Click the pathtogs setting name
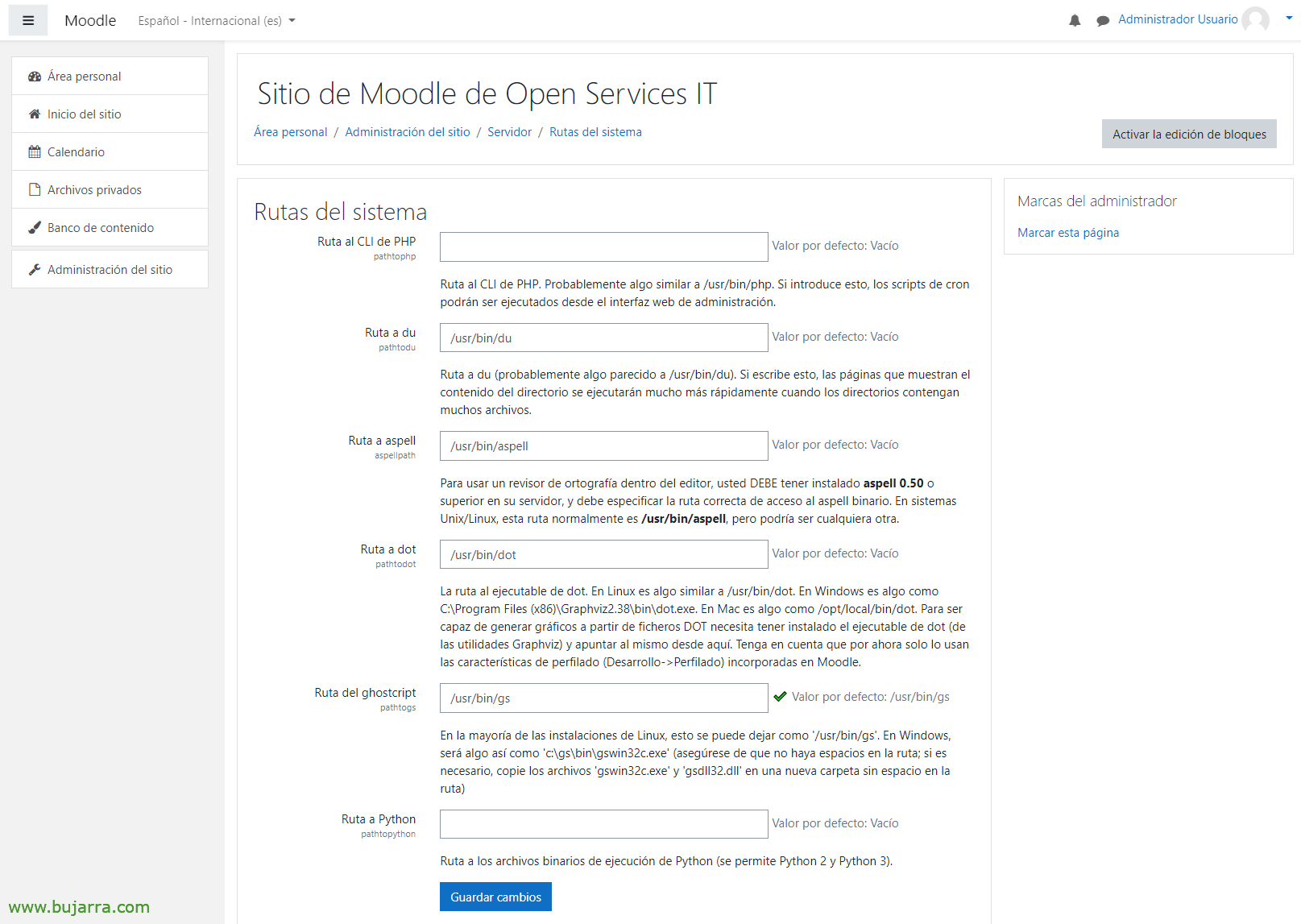The image size is (1301, 924). (x=398, y=708)
